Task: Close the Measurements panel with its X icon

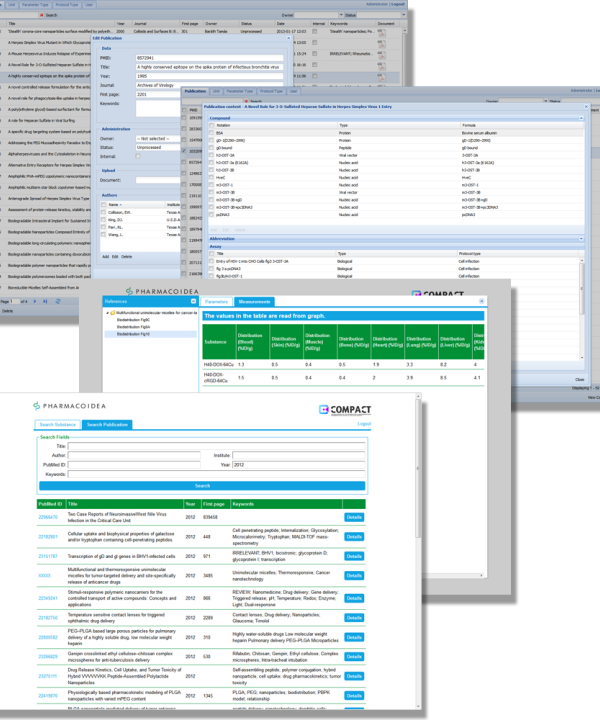Action: [x=482, y=301]
